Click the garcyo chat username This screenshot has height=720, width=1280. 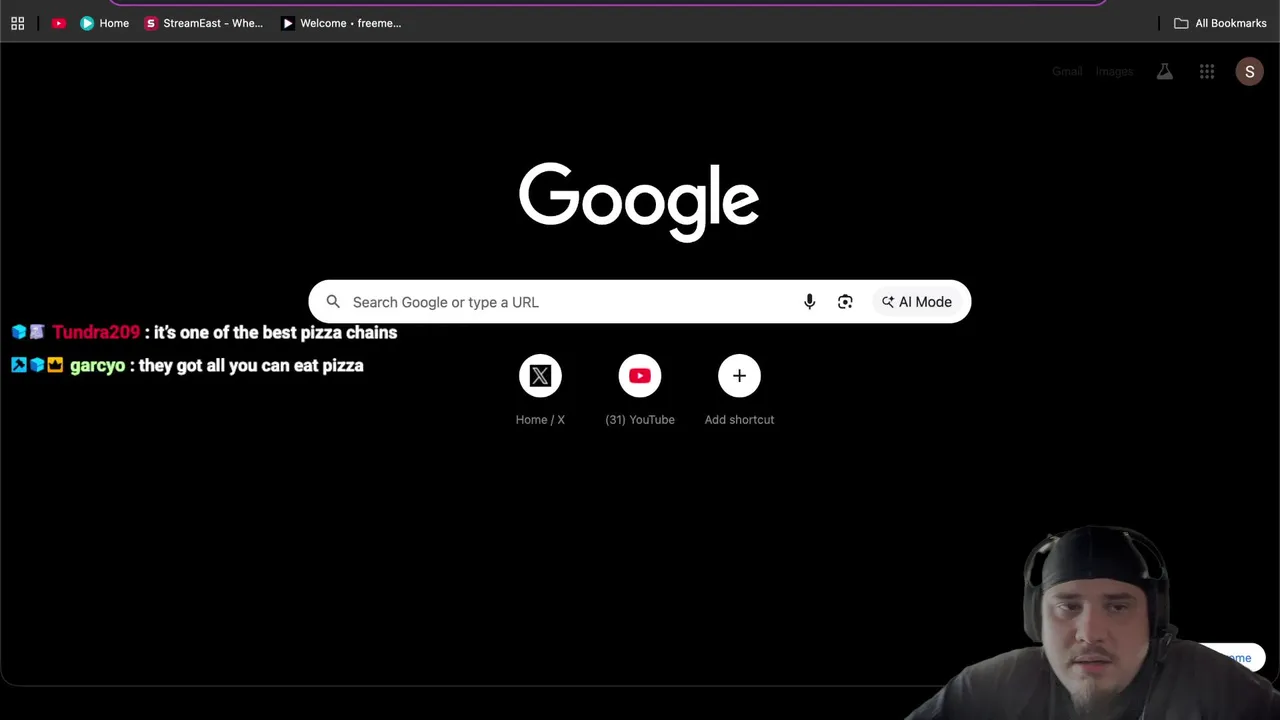coord(97,366)
